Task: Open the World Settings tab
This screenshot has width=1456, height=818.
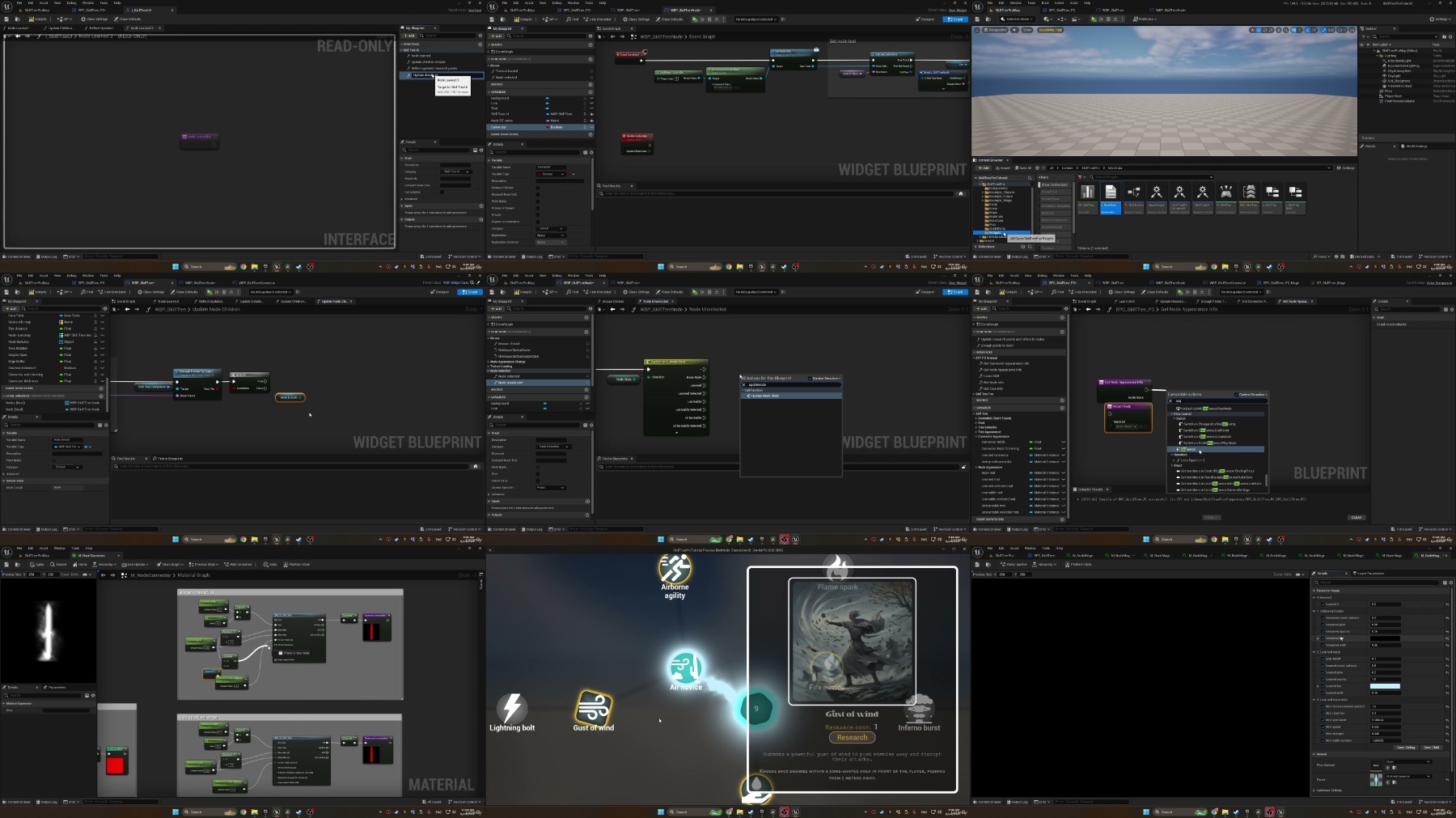Action: tap(1416, 146)
